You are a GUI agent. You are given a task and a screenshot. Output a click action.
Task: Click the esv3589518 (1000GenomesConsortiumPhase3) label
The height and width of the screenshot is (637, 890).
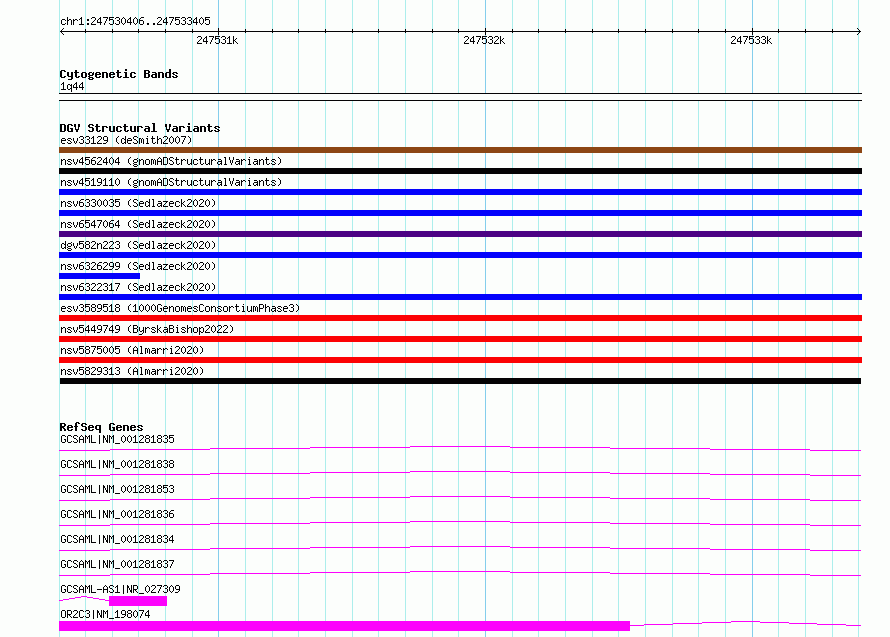pyautogui.click(x=180, y=308)
